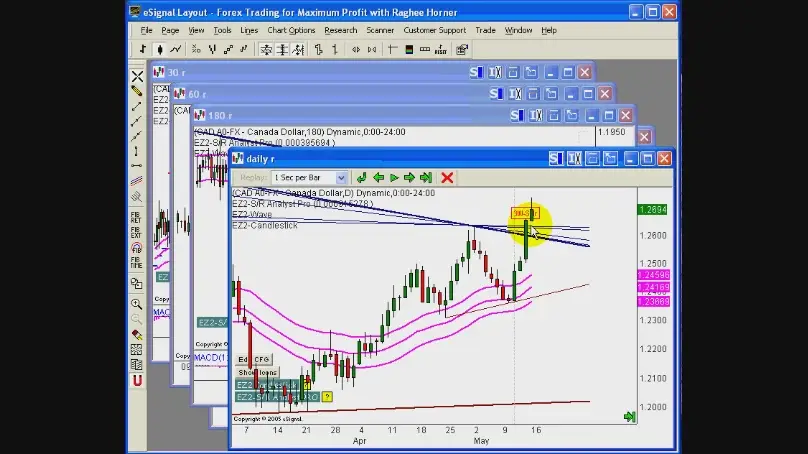This screenshot has height=454, width=808.
Task: Click the 'Ed' button on the daily chart
Action: 243,360
